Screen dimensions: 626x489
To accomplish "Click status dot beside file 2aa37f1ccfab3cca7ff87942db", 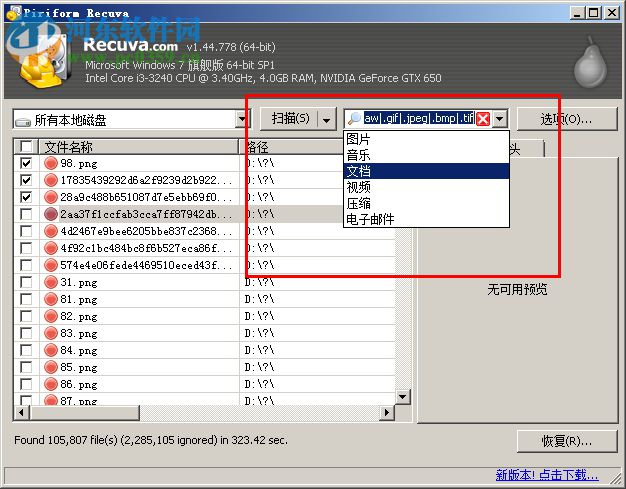I will pyautogui.click(x=51, y=214).
